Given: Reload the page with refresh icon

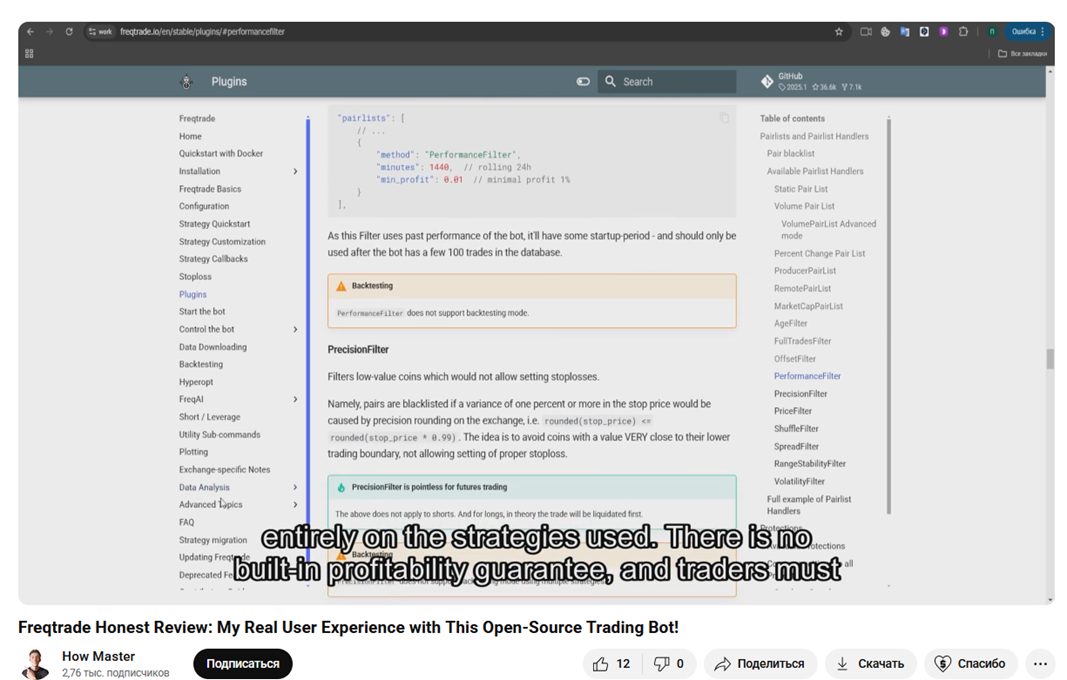Looking at the screenshot, I should point(69,31).
